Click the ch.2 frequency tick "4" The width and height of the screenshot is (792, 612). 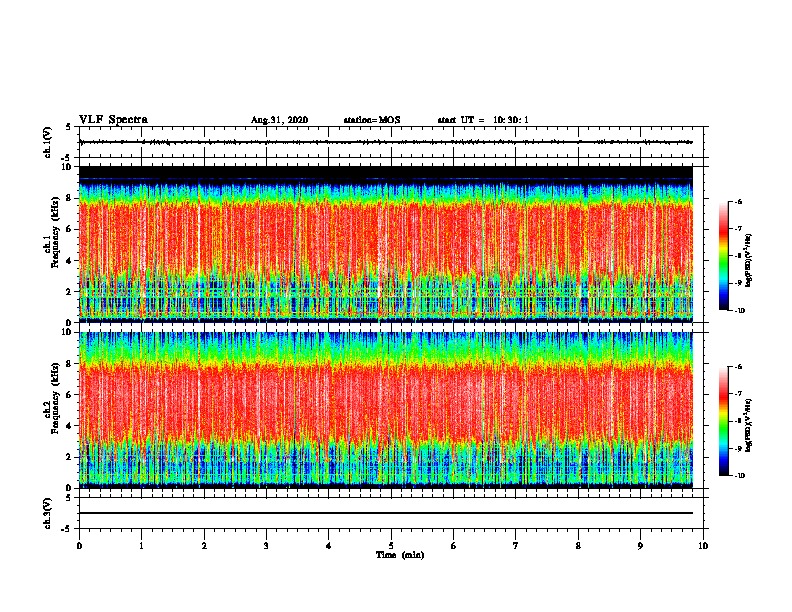(x=69, y=426)
